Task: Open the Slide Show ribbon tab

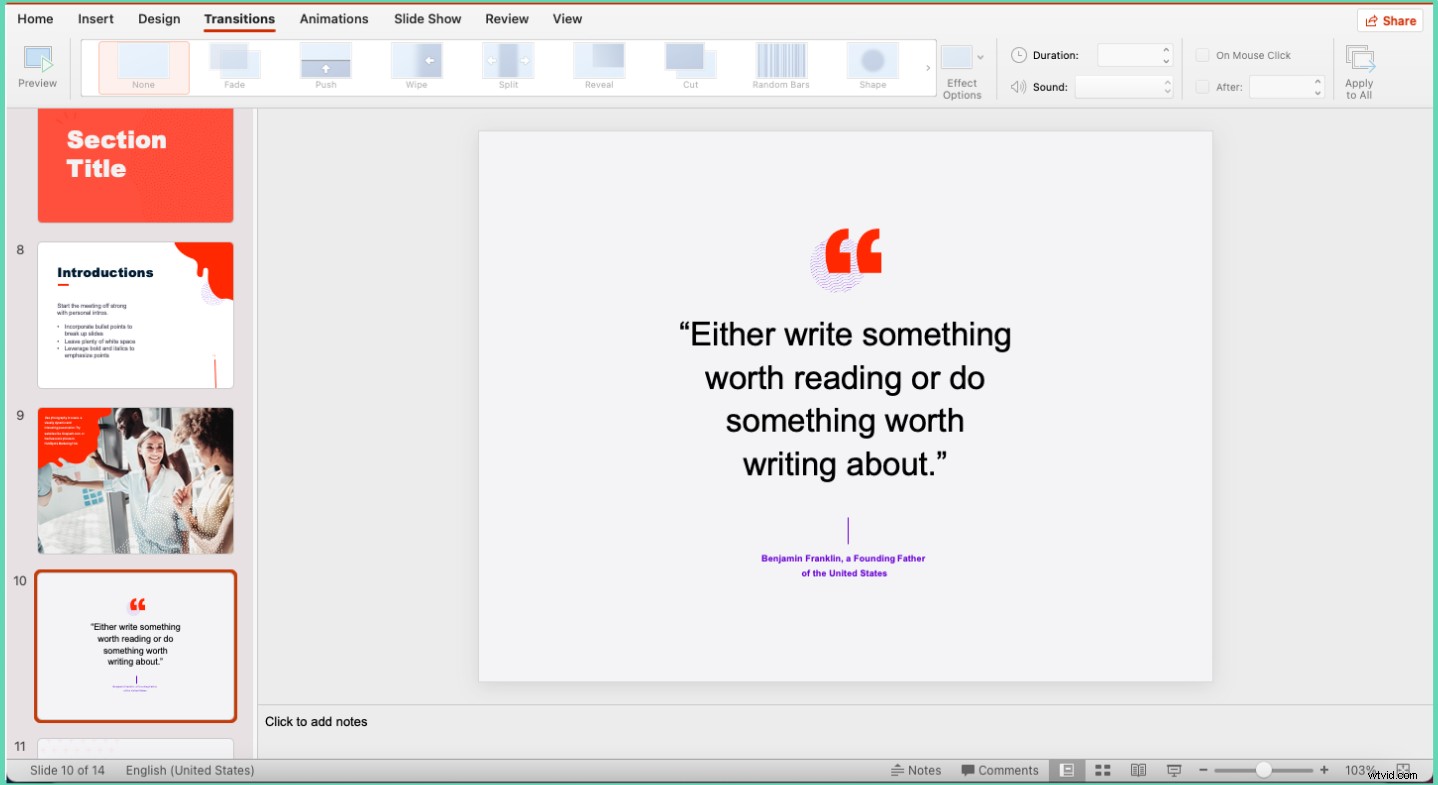Action: coord(427,18)
